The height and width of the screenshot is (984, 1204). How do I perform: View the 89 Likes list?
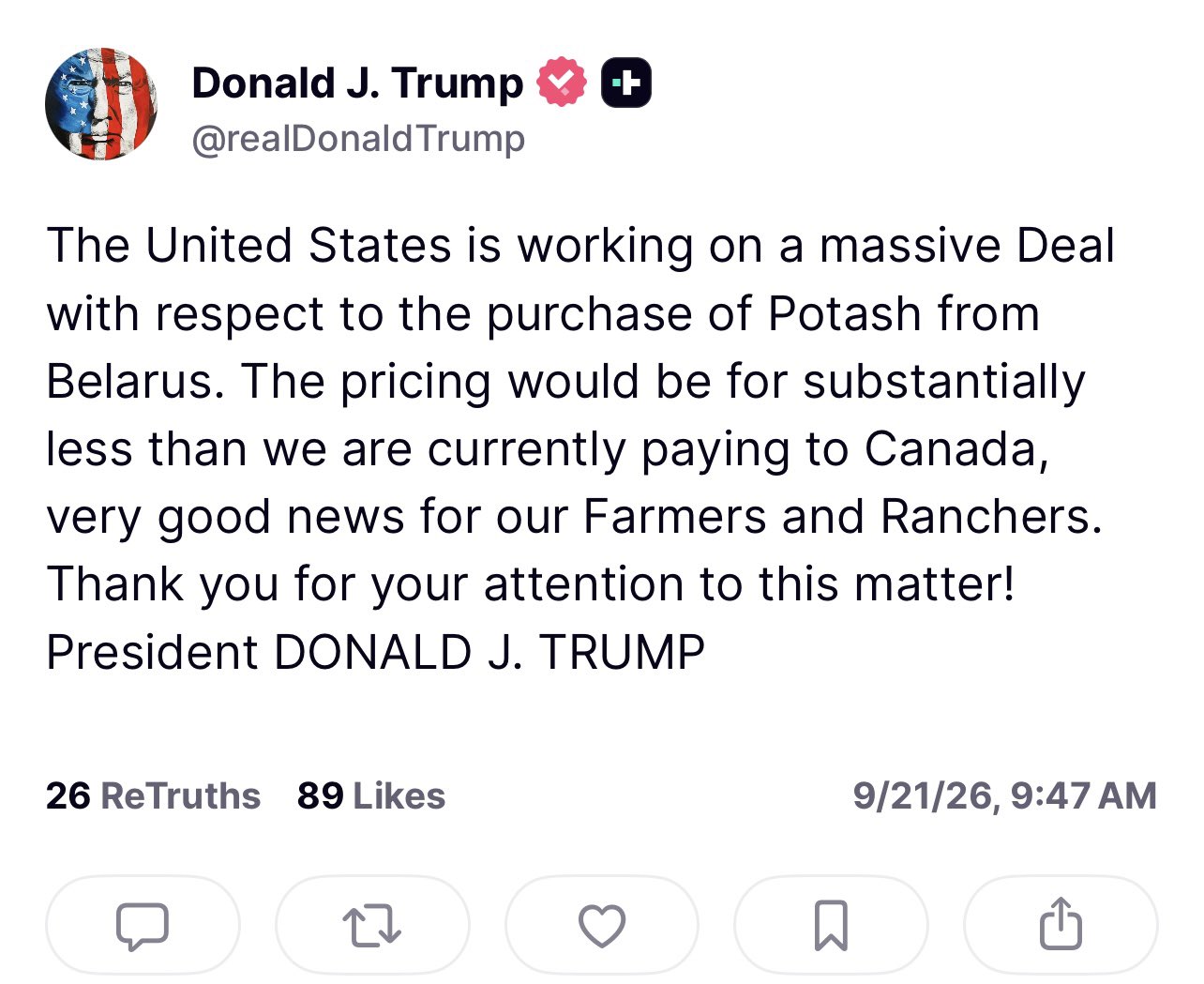[371, 795]
